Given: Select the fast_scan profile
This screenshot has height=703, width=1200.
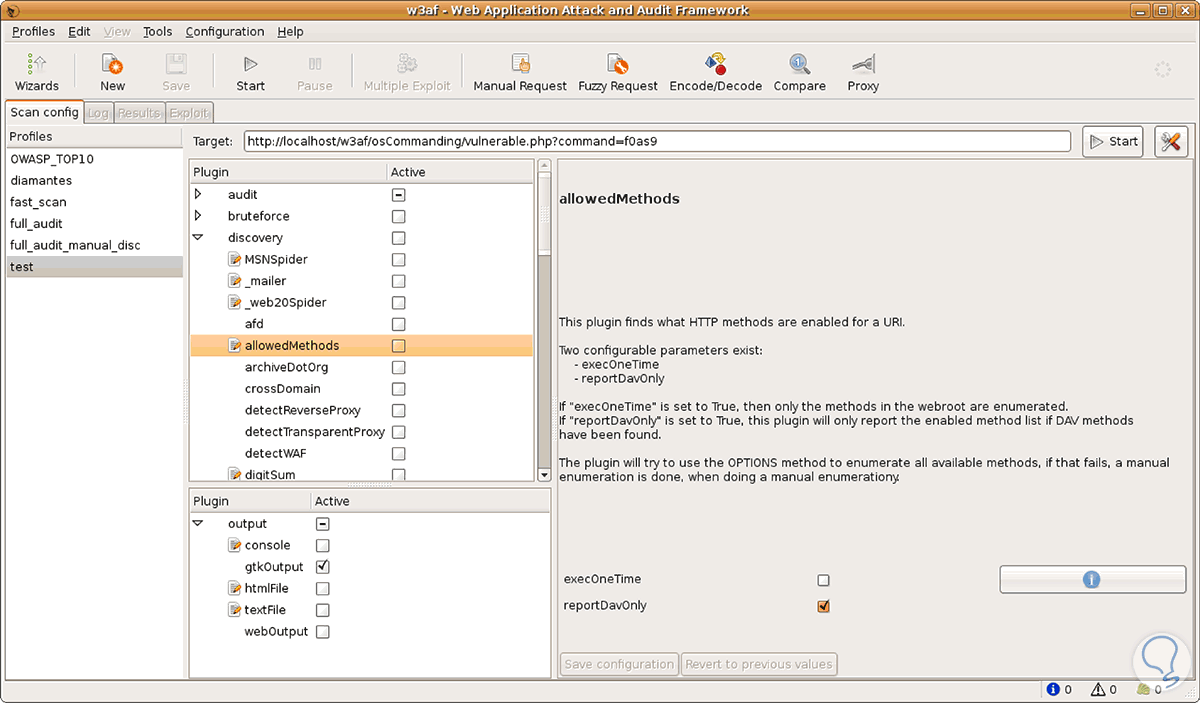Looking at the screenshot, I should point(95,202).
